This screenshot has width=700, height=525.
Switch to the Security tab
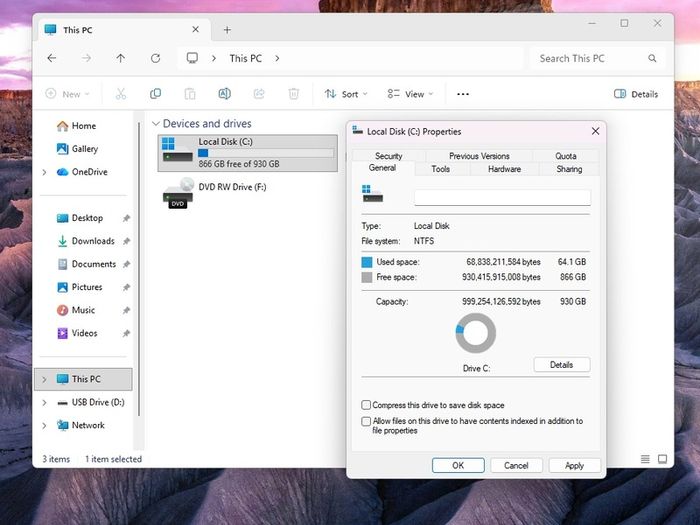coord(388,156)
